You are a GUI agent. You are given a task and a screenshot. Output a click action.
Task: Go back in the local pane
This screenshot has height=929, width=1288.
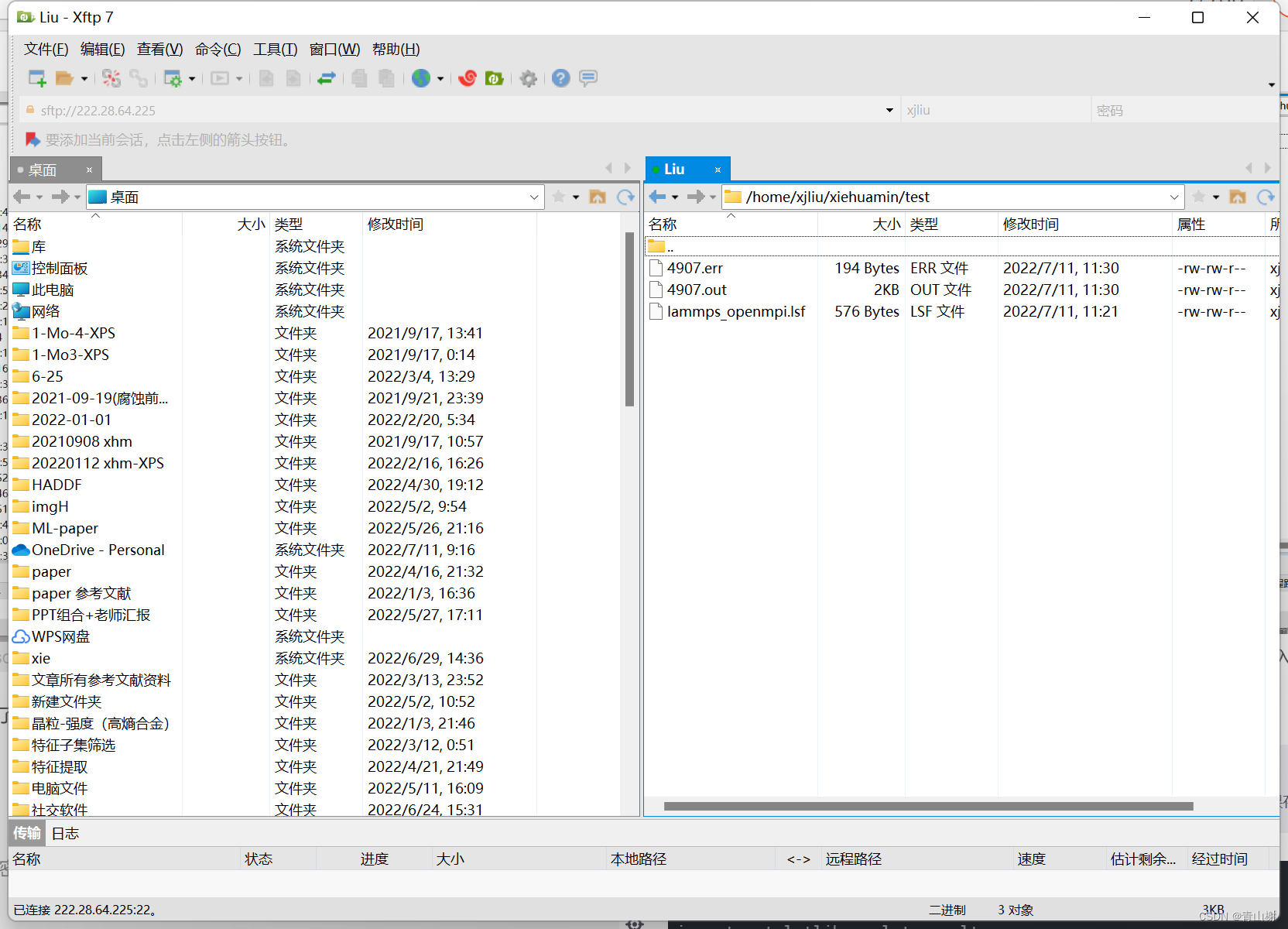[22, 197]
